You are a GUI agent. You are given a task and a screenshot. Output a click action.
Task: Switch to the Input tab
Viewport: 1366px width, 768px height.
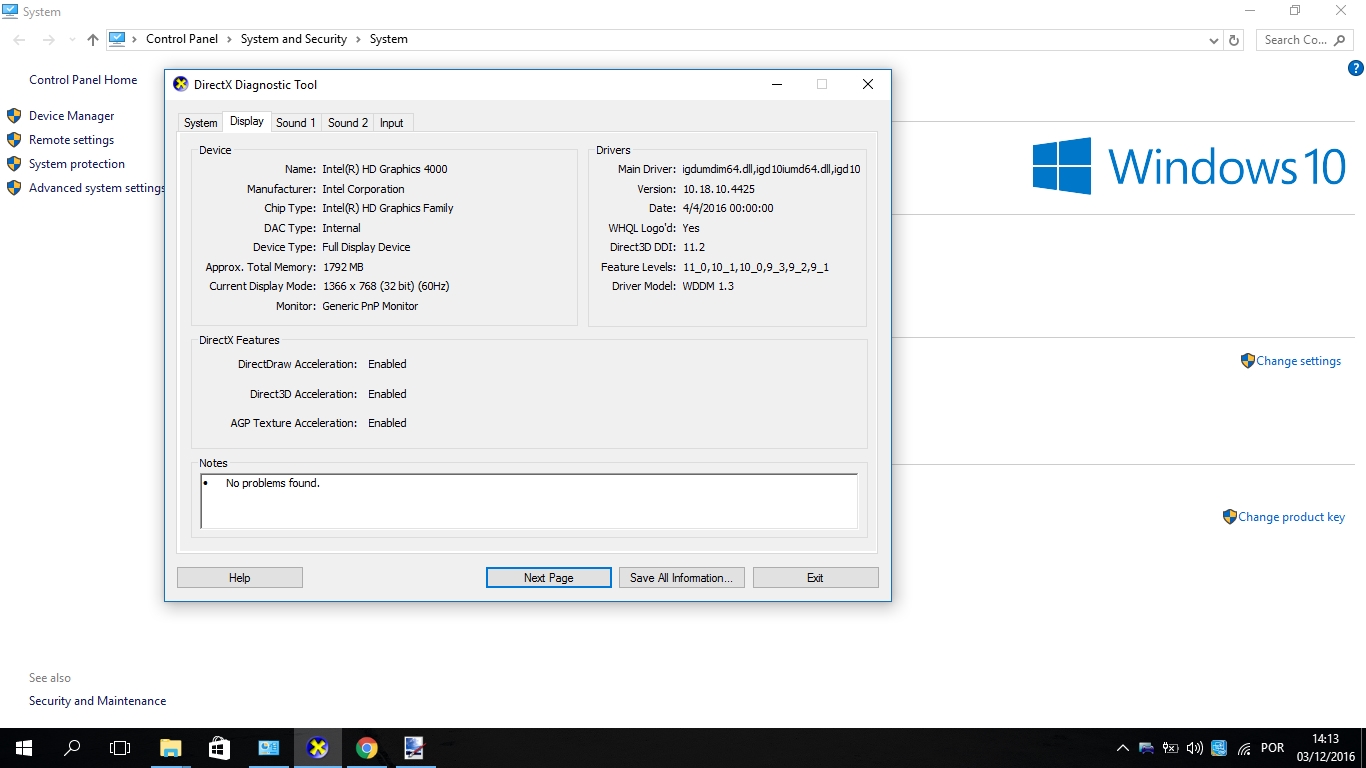(392, 123)
